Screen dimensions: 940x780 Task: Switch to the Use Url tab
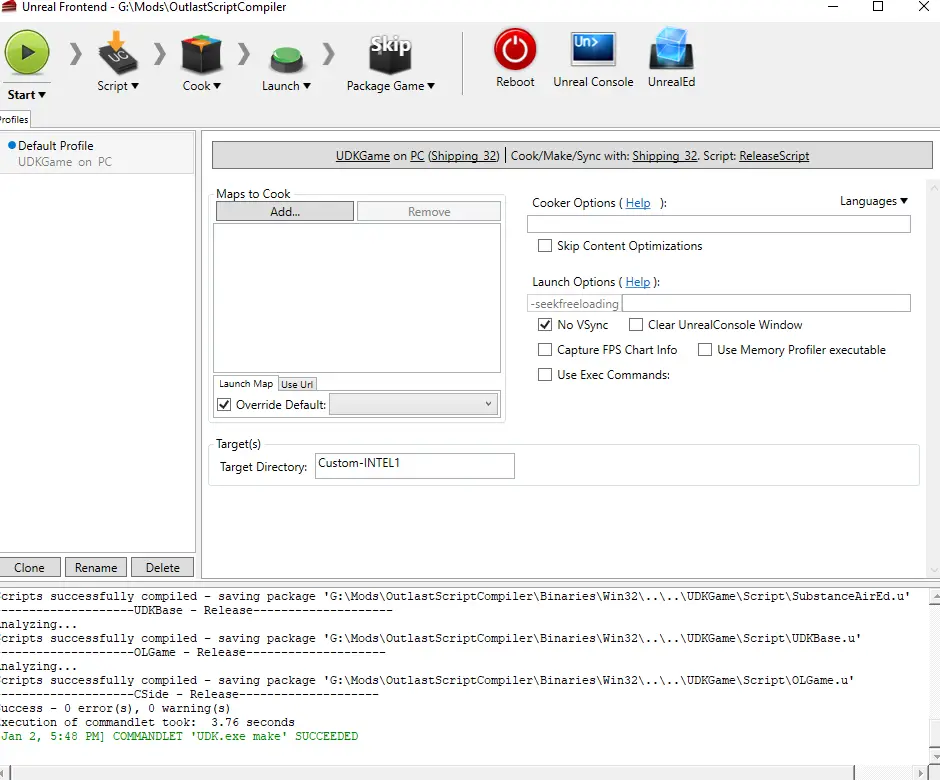[x=297, y=384]
